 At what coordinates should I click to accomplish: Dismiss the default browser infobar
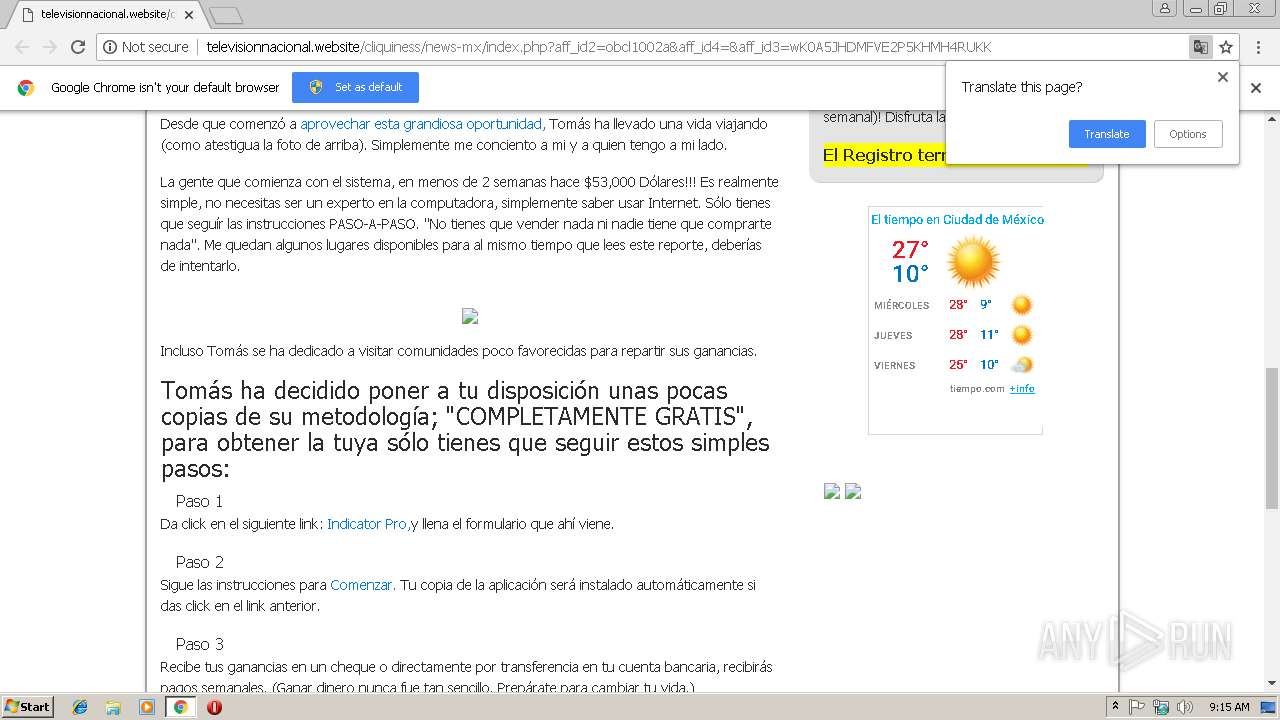pyautogui.click(x=1256, y=88)
